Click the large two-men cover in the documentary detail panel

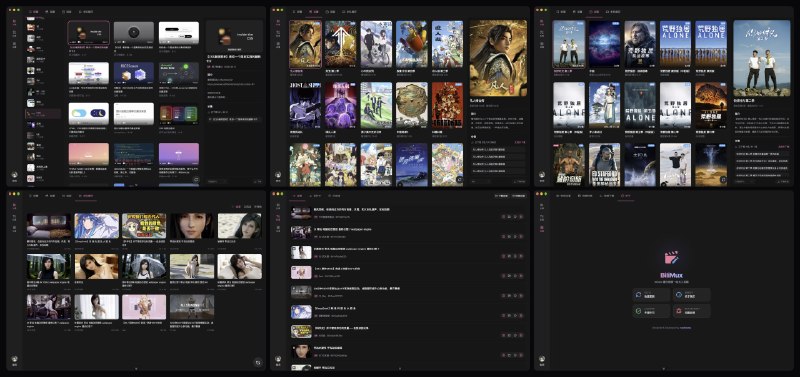(x=762, y=58)
